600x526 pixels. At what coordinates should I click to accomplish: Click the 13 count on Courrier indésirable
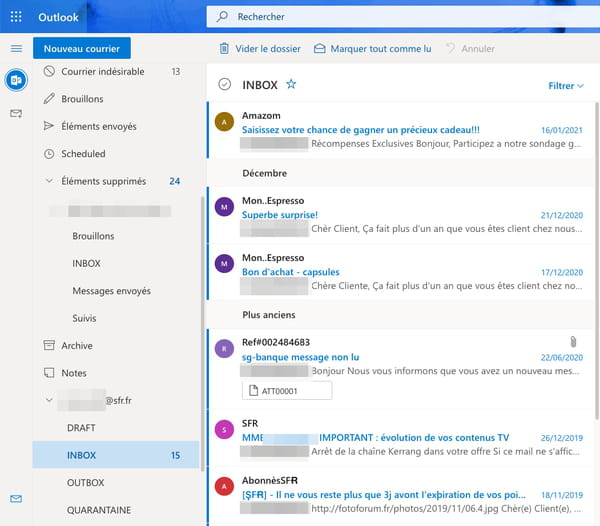click(176, 72)
